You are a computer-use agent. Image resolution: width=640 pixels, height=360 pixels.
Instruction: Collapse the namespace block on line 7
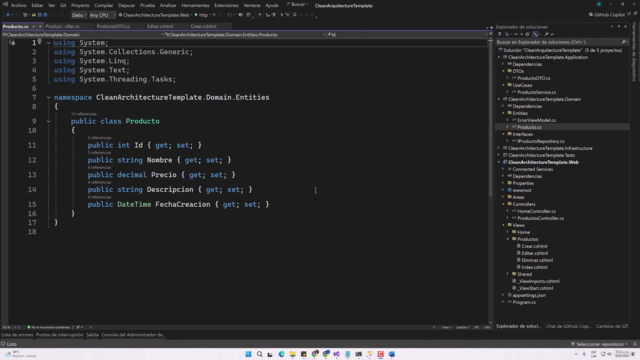click(49, 98)
